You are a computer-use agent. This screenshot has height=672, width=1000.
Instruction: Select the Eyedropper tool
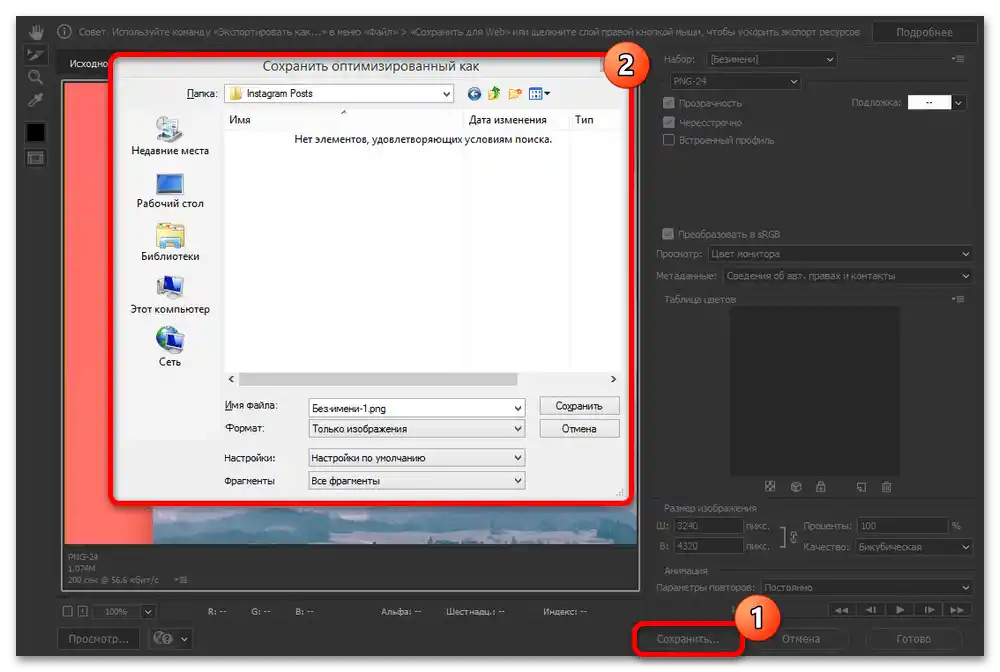coord(36,100)
